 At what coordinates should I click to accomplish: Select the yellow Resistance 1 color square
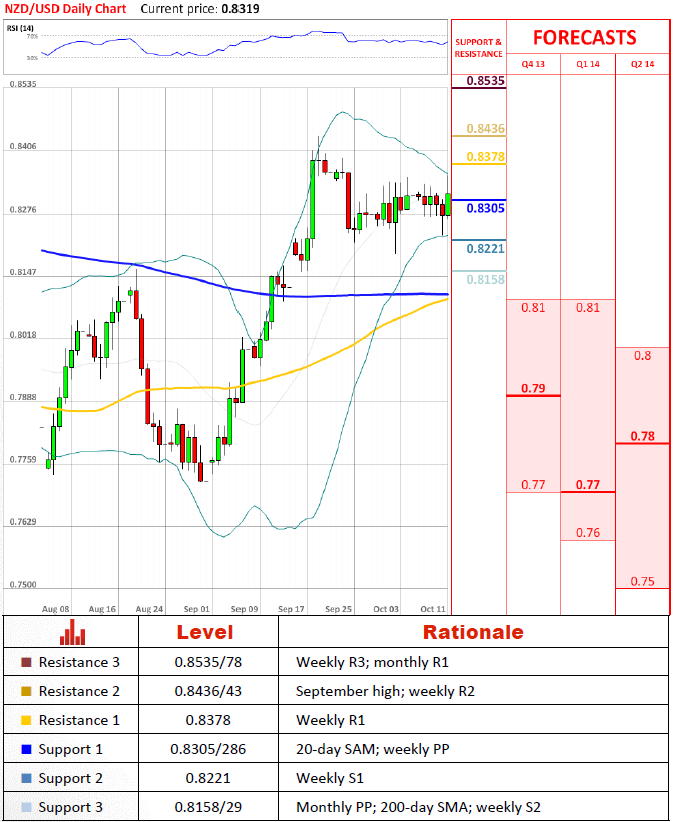coord(25,720)
